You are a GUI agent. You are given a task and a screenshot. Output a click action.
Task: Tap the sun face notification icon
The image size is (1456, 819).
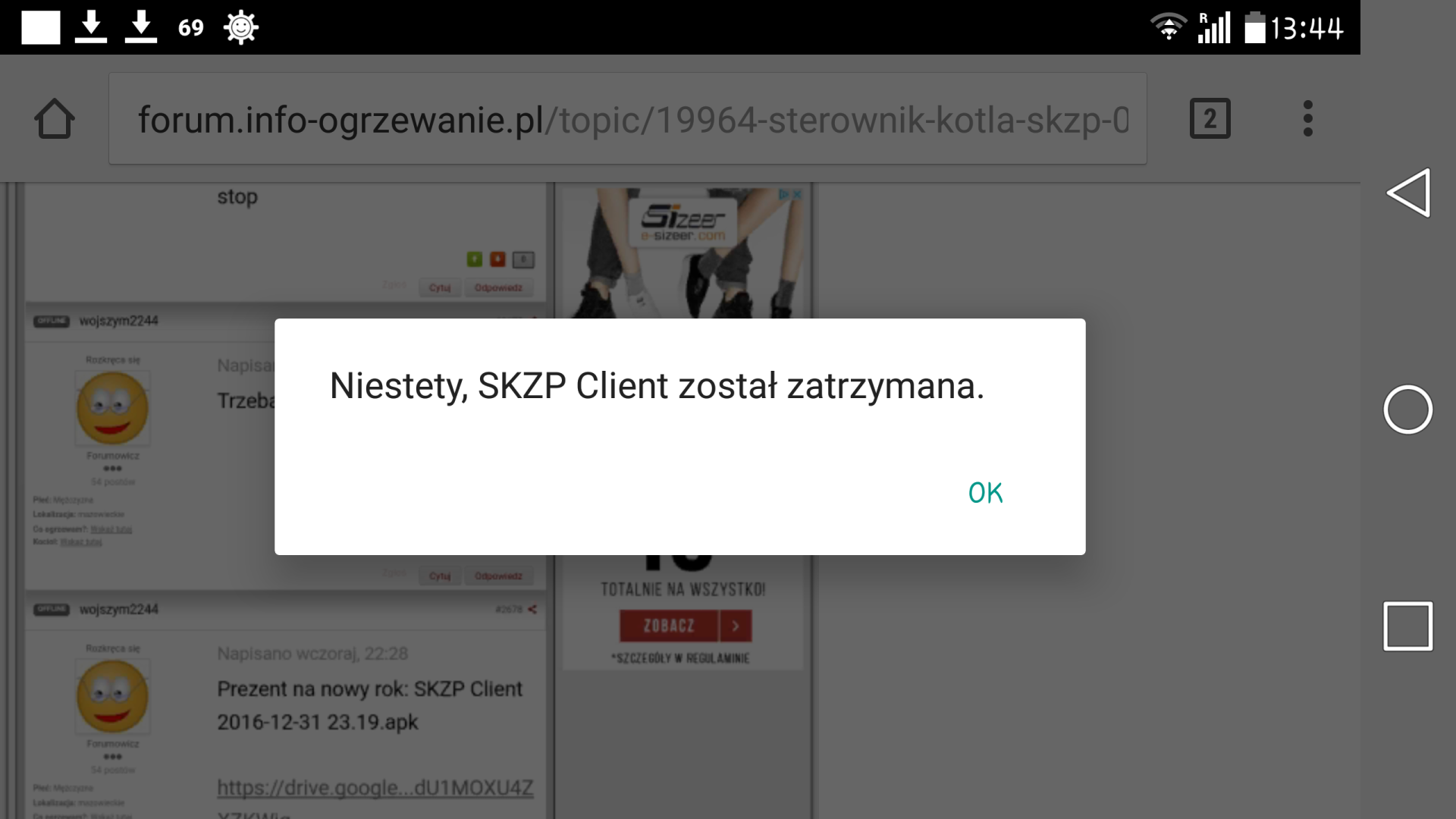pyautogui.click(x=241, y=28)
